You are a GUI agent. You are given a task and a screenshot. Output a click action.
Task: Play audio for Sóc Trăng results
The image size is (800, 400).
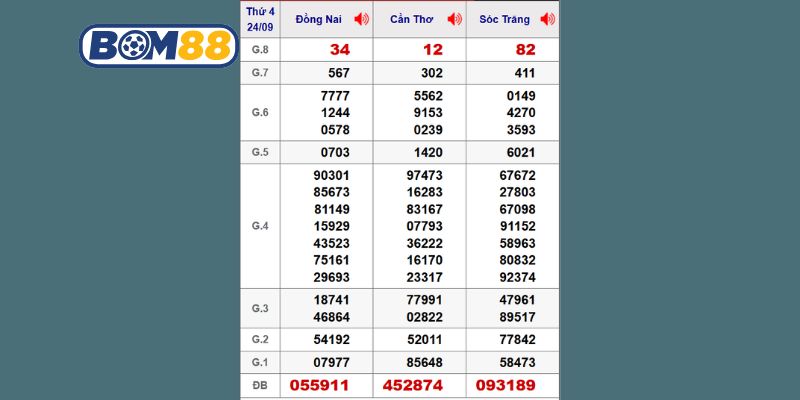tap(547, 19)
